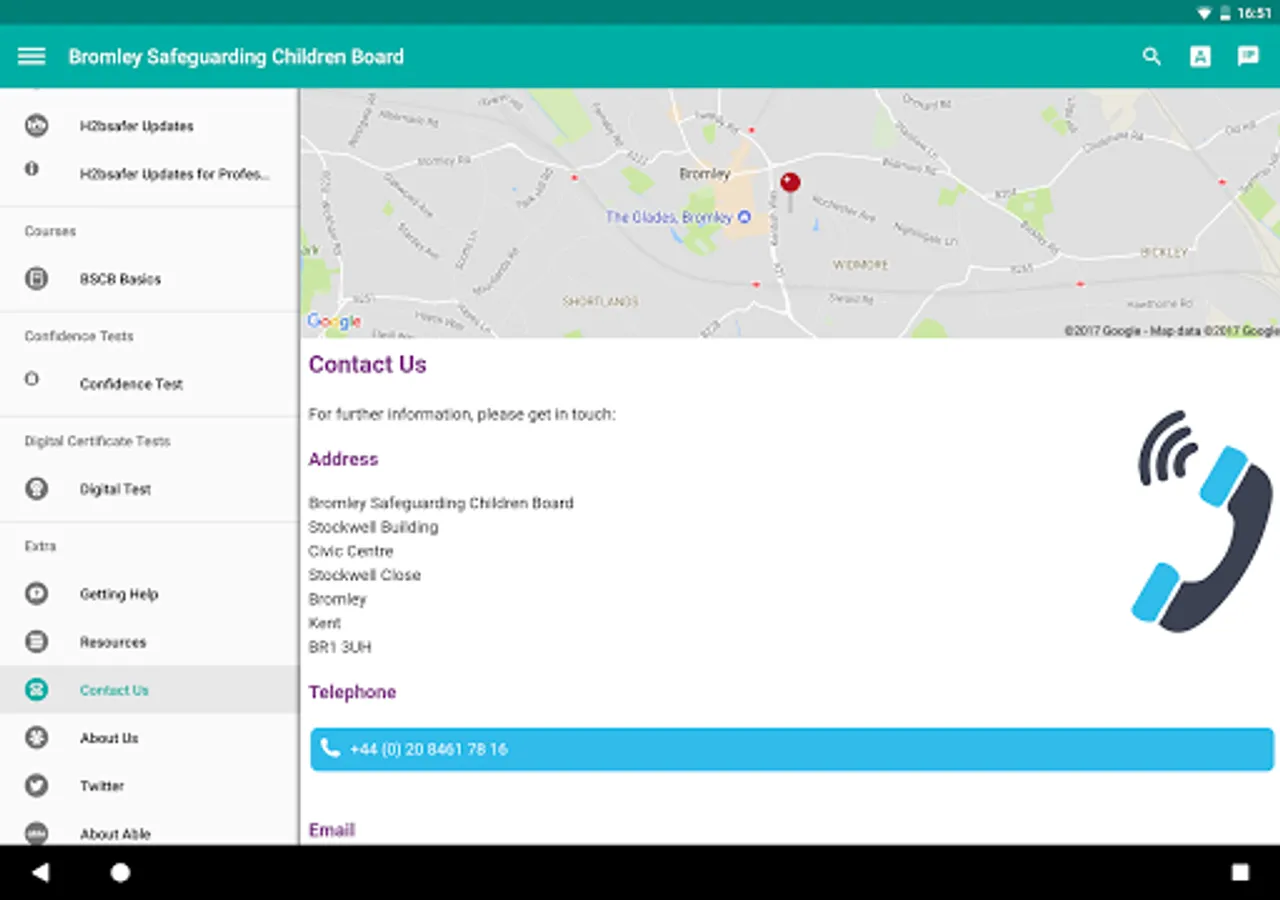
Task: Click the H2bsafer Updates sidebar icon
Action: 36,125
